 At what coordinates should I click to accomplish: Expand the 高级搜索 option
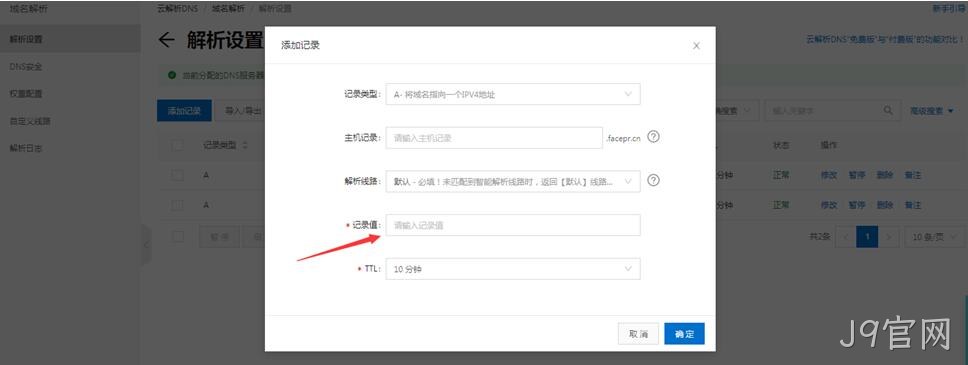(931, 111)
